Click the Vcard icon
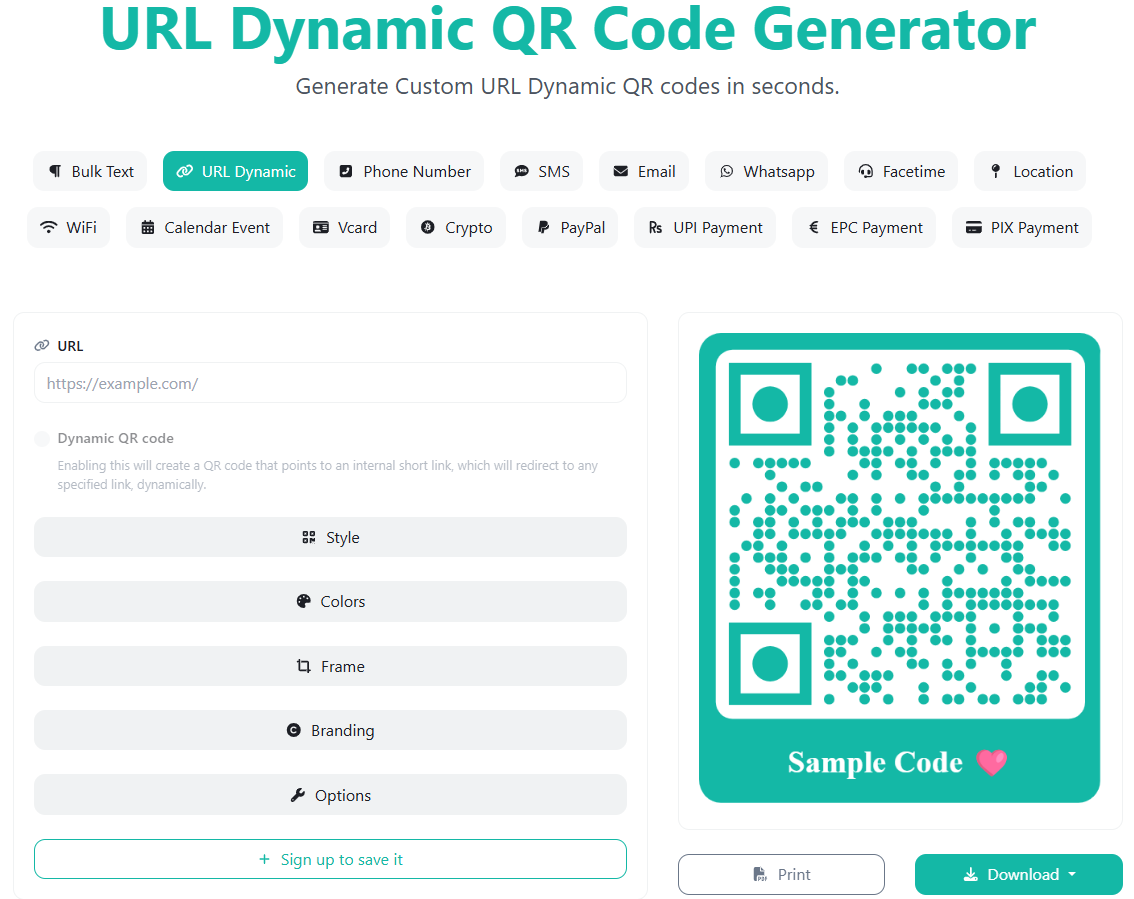 point(320,228)
